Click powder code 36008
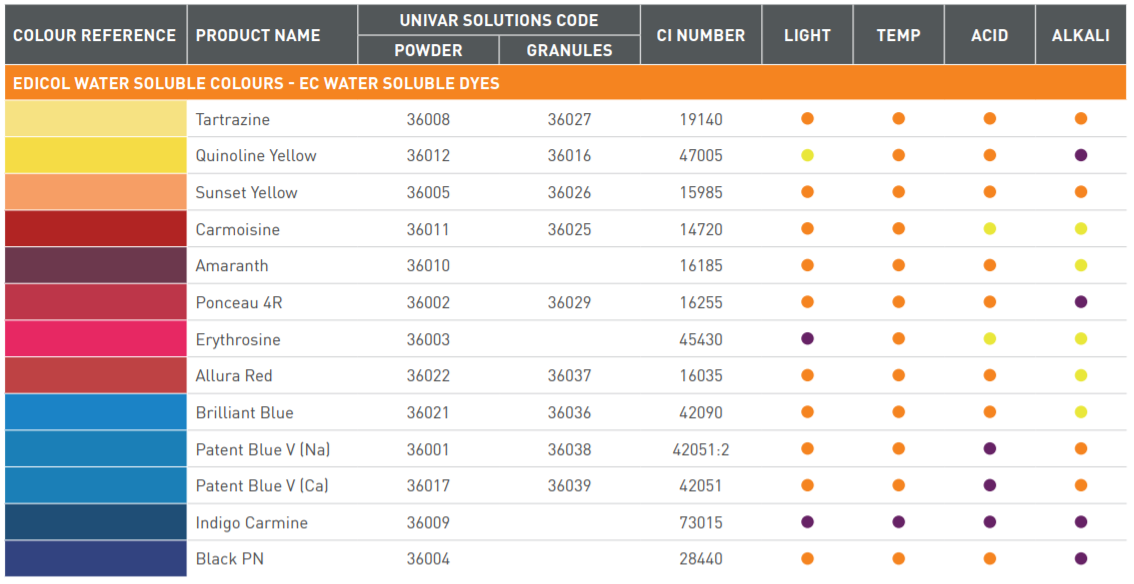The image size is (1134, 584). (428, 119)
